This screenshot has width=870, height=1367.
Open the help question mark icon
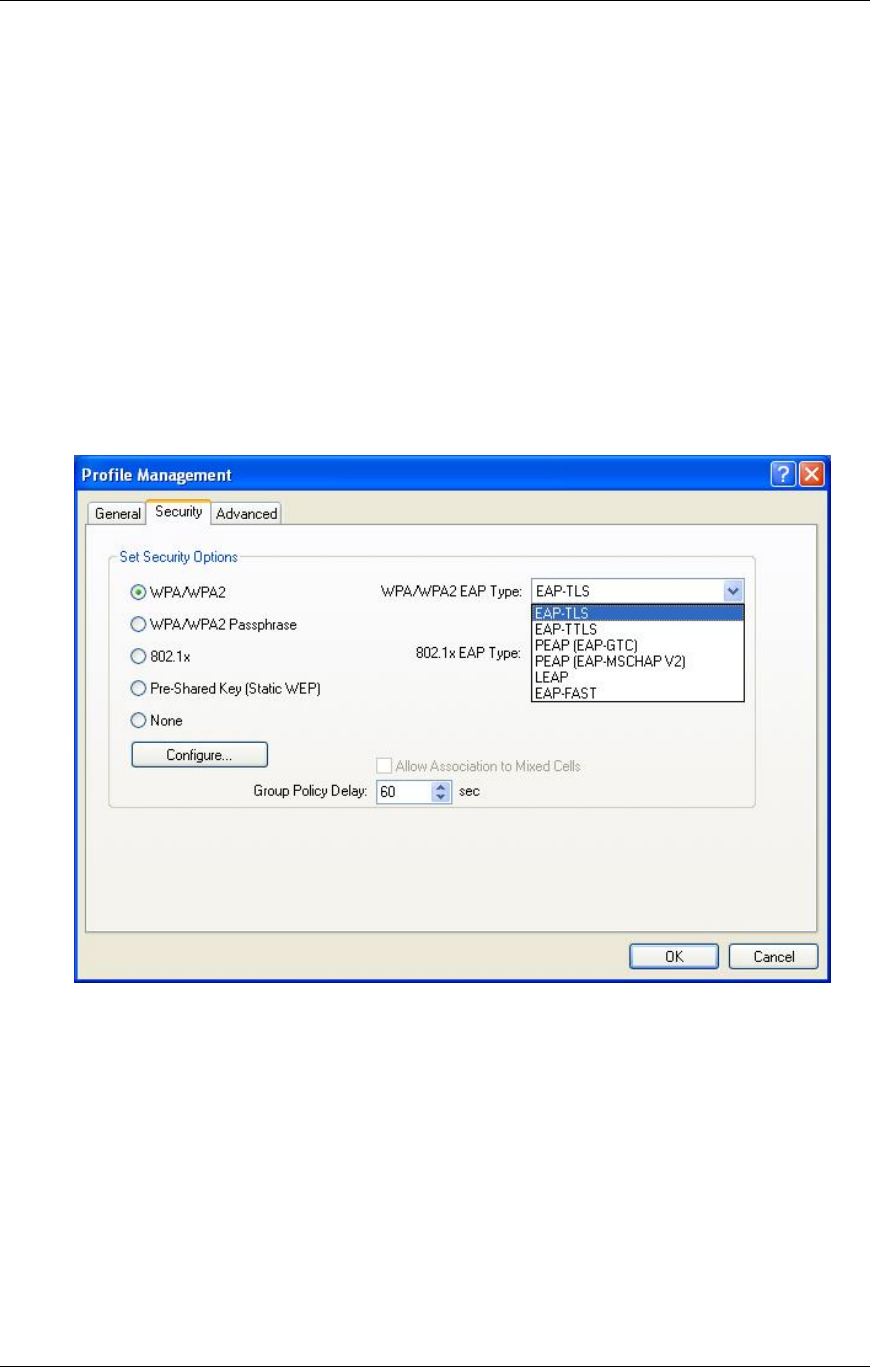click(x=783, y=475)
